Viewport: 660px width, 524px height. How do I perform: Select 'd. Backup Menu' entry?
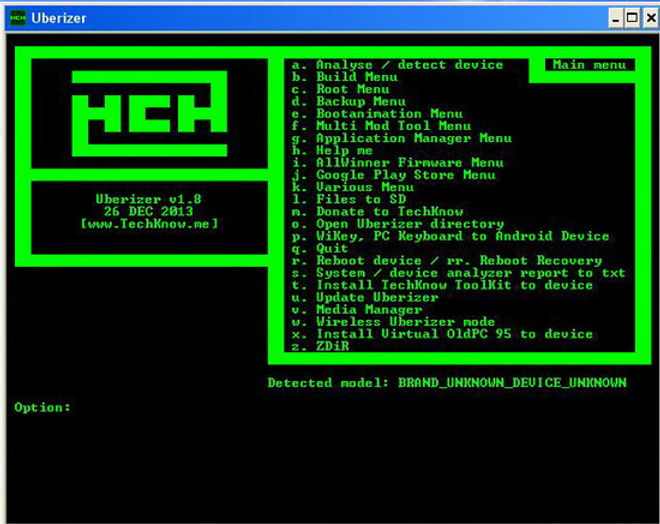[x=349, y=101]
